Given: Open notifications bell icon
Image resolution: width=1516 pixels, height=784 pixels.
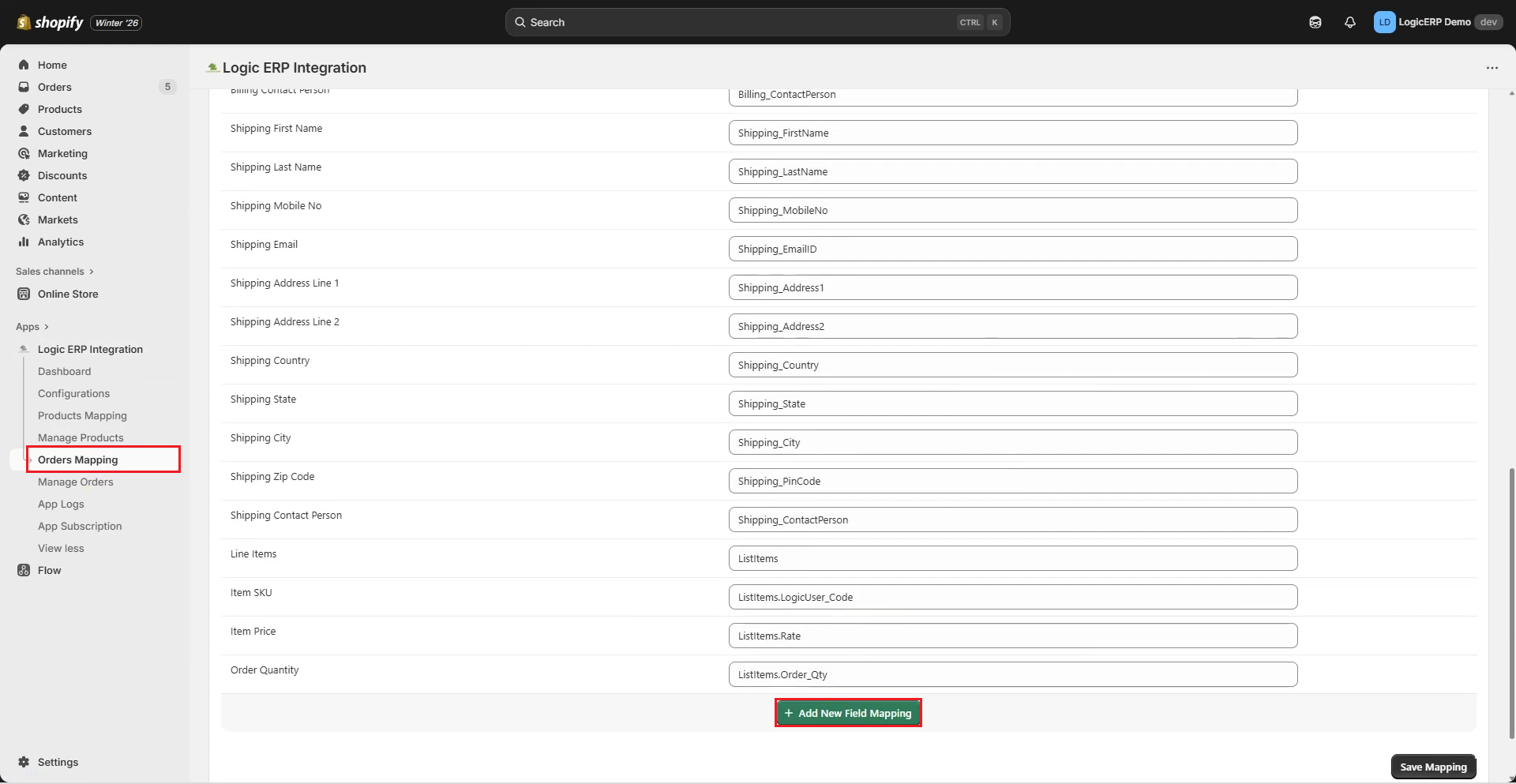Looking at the screenshot, I should click(x=1350, y=22).
